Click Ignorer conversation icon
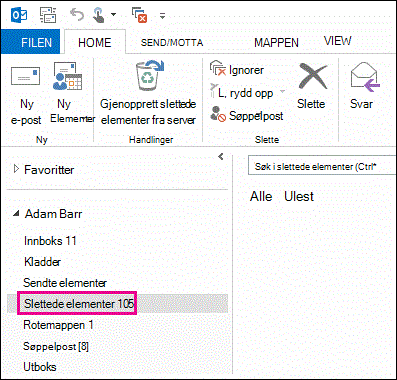Viewport: 397px width, 380px height. click(x=218, y=68)
